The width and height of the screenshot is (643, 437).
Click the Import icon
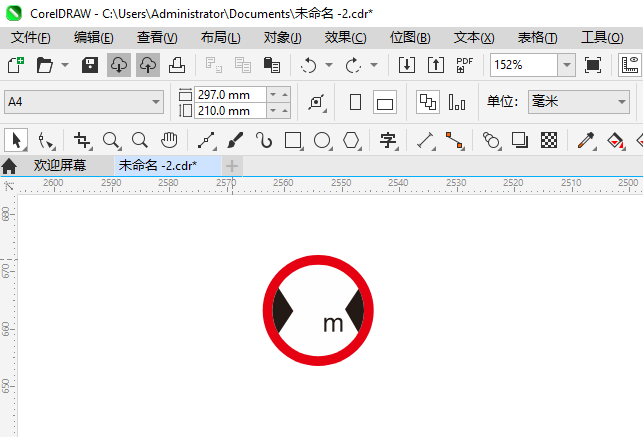[407, 65]
